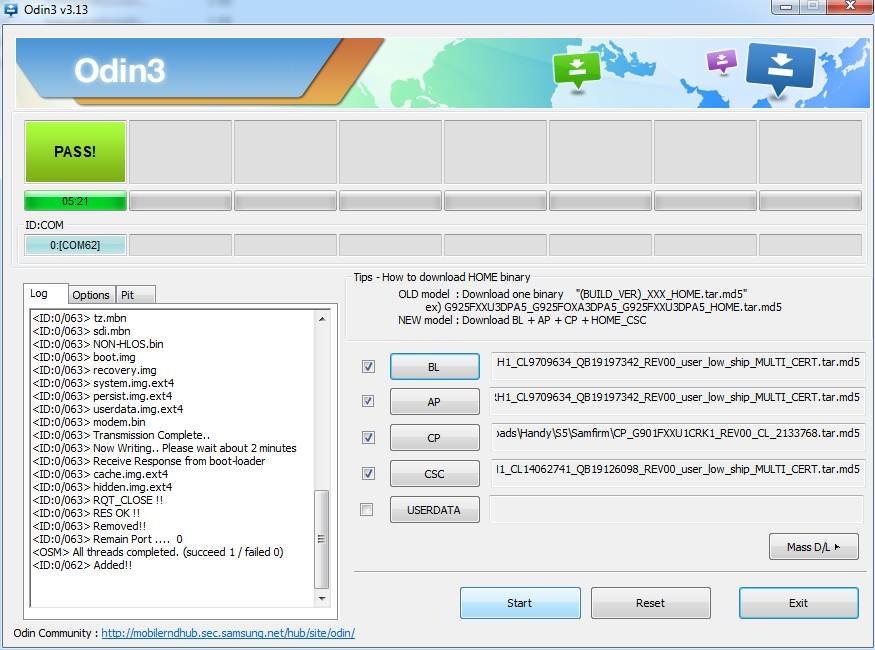
Task: Click the 'NEW model' tip line
Action: tap(522, 320)
